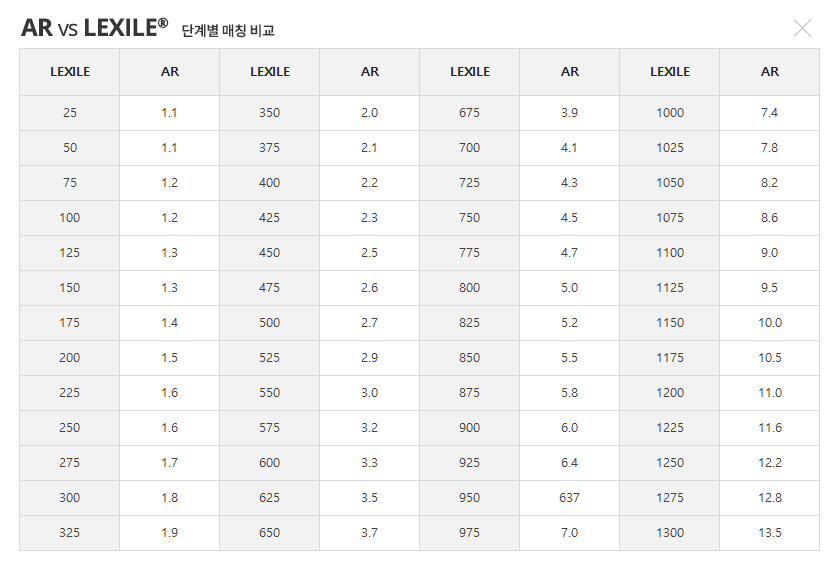Select the AR value 1.9 cell
Screen dimensions: 840x570
tap(170, 533)
